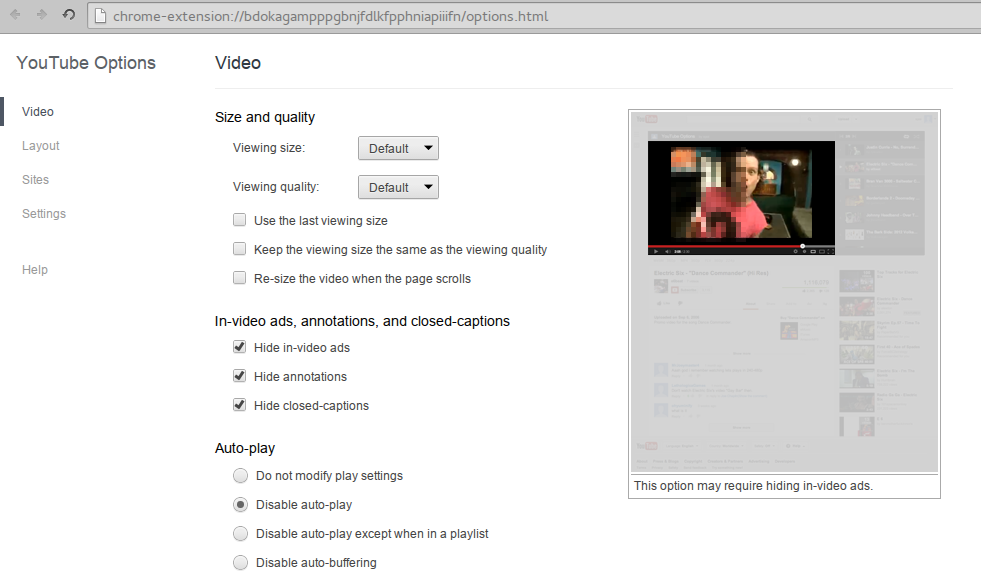The width and height of the screenshot is (981, 581).
Task: Choose 'Disable auto-buffering' radio option
Action: pyautogui.click(x=240, y=563)
